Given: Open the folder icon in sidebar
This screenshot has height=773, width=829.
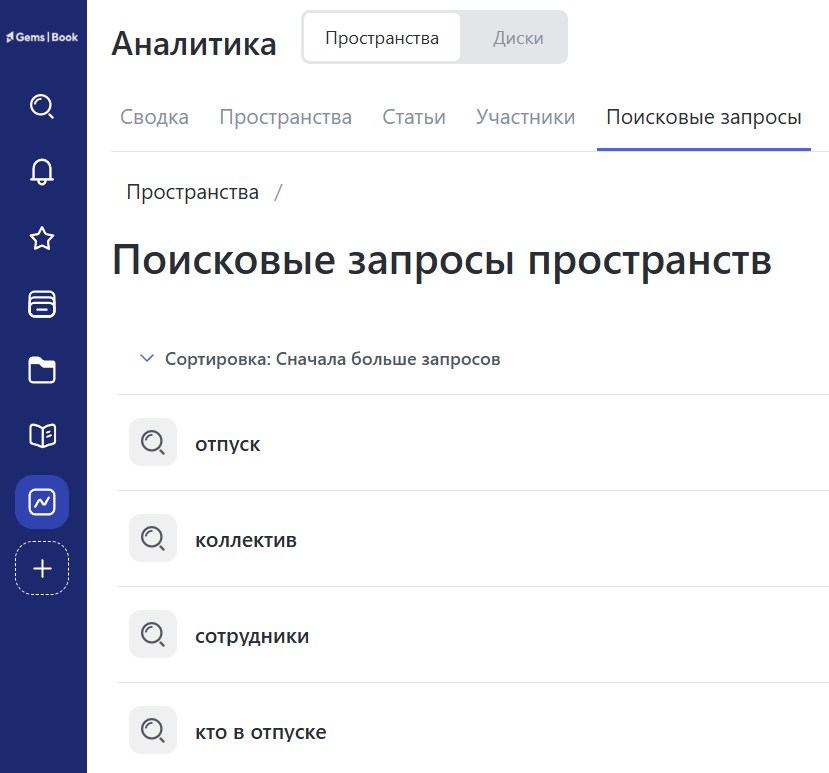Looking at the screenshot, I should [42, 370].
